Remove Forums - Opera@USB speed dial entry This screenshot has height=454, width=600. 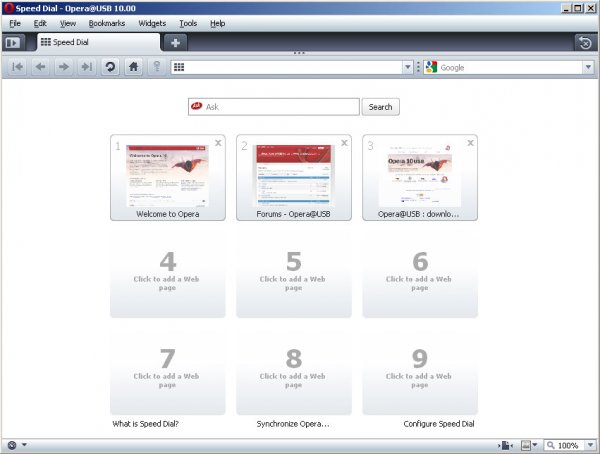click(x=344, y=143)
